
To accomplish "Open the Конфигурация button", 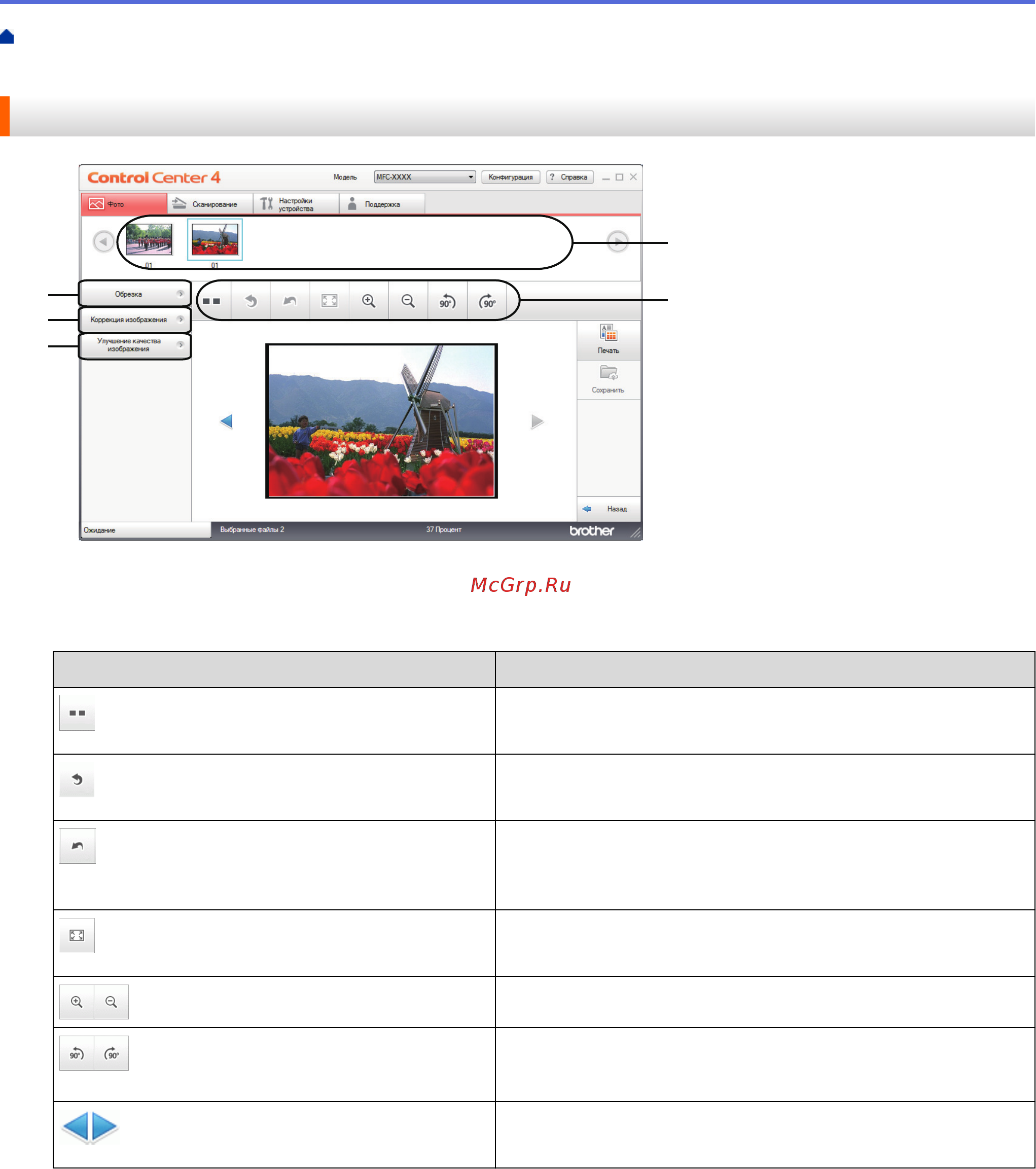I will [512, 176].
